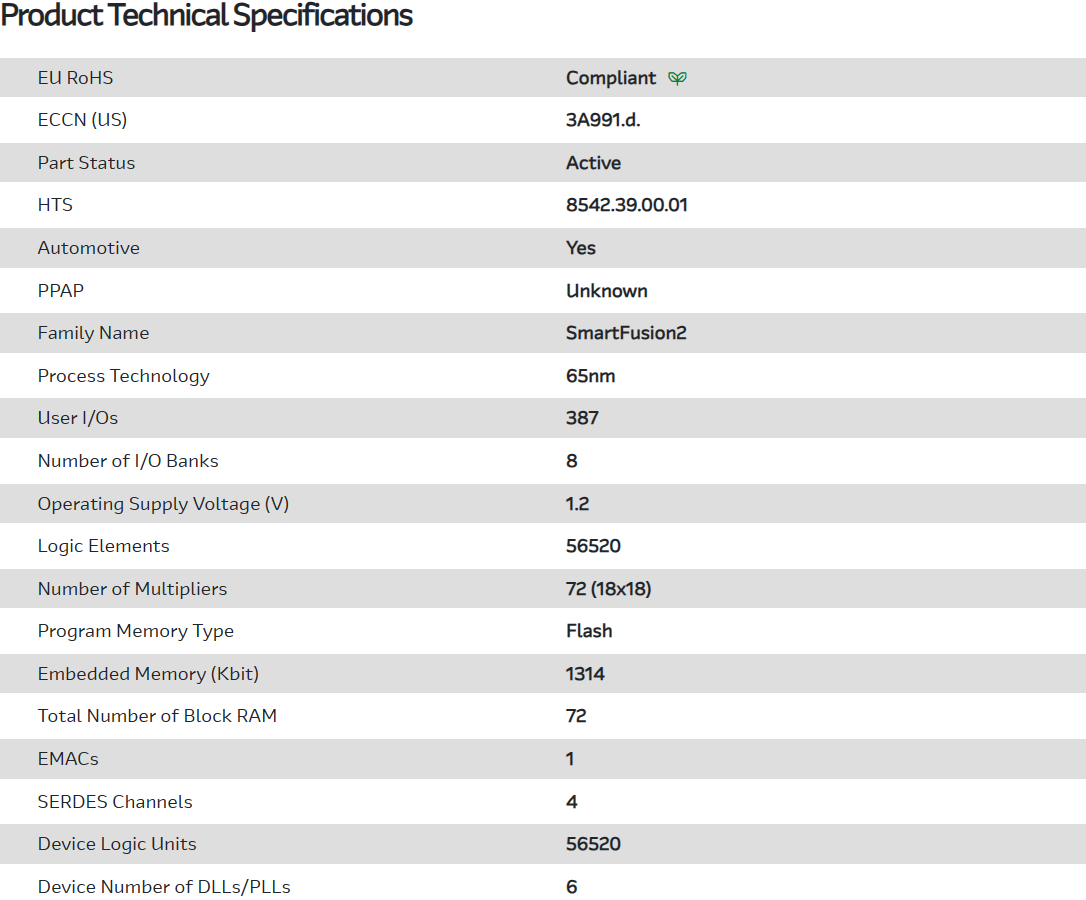
Task: Click the SERDES Channels row label
Action: coord(115,802)
